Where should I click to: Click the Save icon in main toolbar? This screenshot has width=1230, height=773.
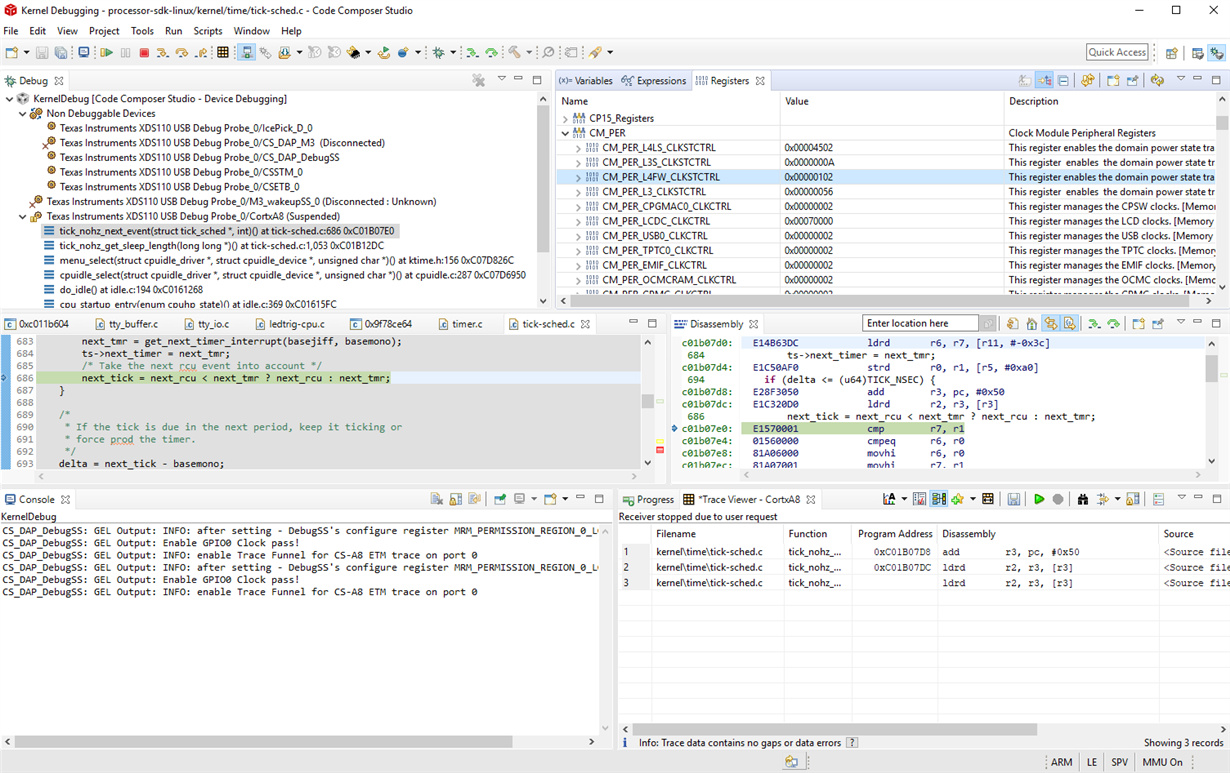click(42, 52)
